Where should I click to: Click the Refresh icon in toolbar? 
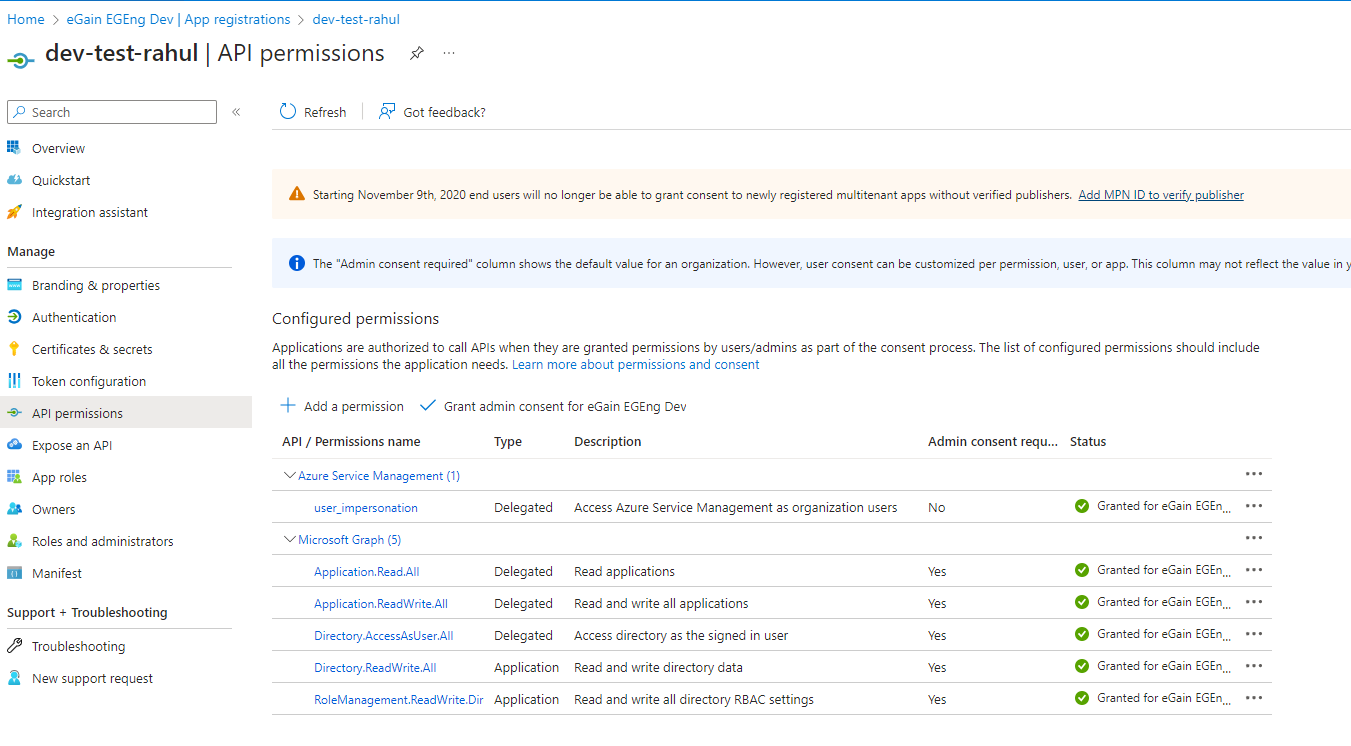click(288, 112)
